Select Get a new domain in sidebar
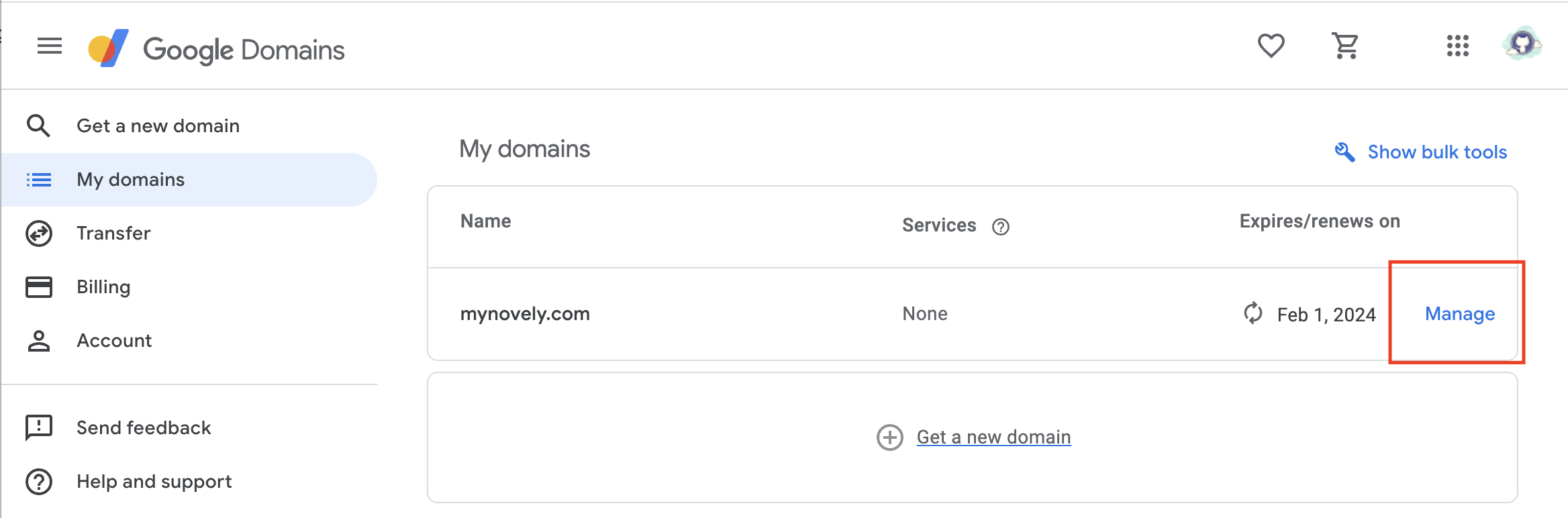 [x=158, y=126]
